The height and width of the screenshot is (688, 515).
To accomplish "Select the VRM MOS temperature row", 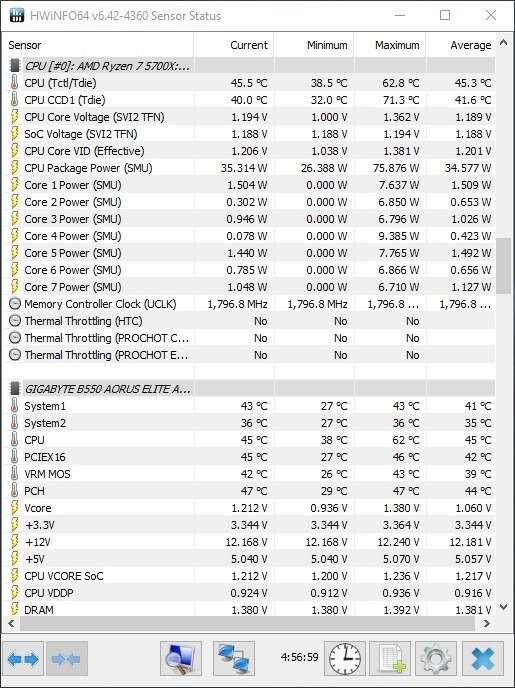I will tap(251, 474).
